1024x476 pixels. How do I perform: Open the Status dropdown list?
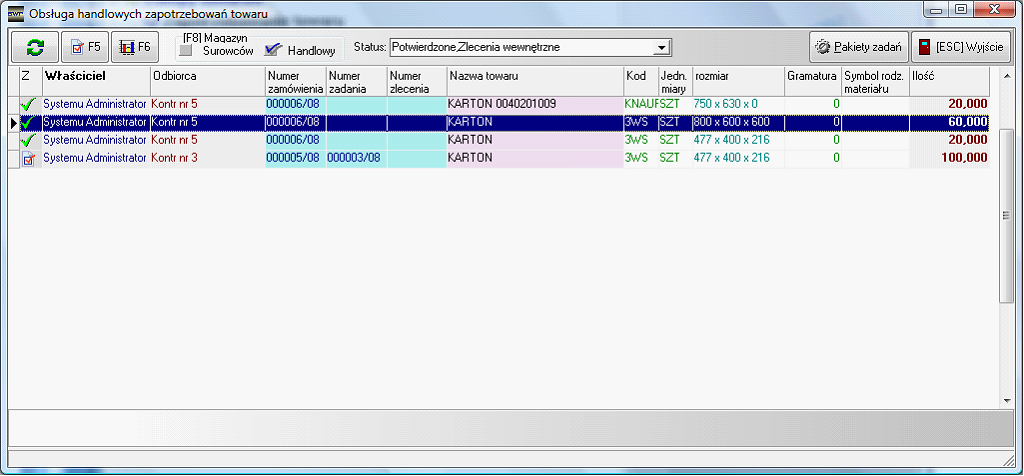coord(660,47)
